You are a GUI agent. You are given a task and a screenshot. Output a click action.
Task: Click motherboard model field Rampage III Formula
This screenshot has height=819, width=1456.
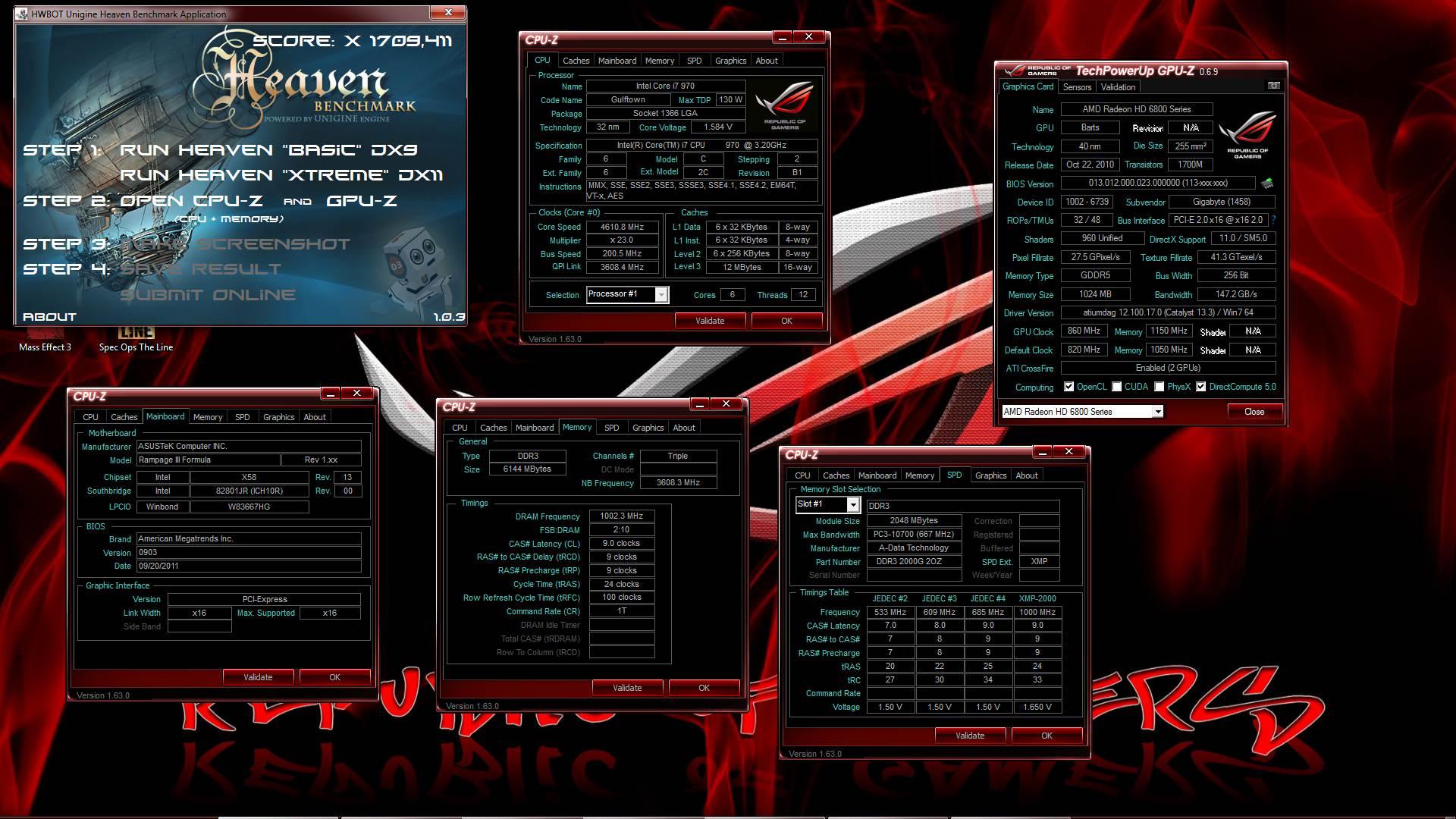pyautogui.click(x=207, y=460)
